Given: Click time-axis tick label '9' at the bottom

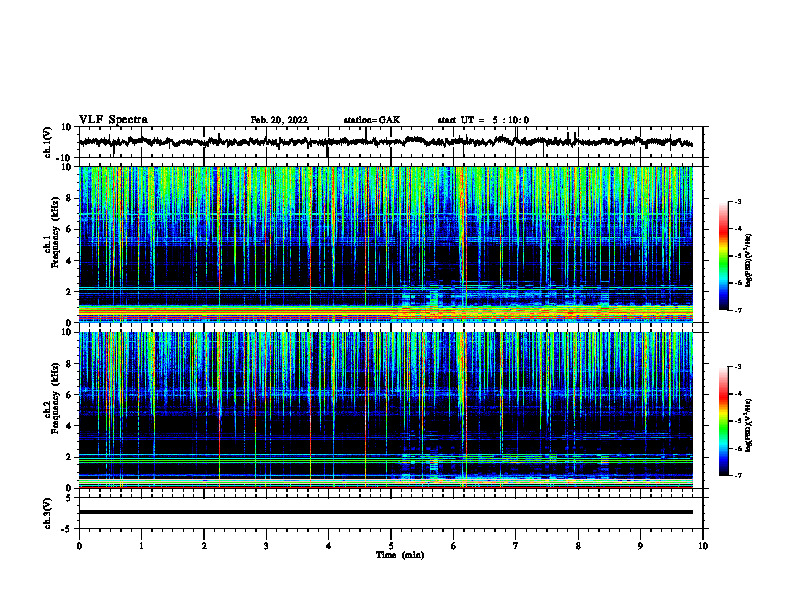Looking at the screenshot, I should click(x=640, y=546).
